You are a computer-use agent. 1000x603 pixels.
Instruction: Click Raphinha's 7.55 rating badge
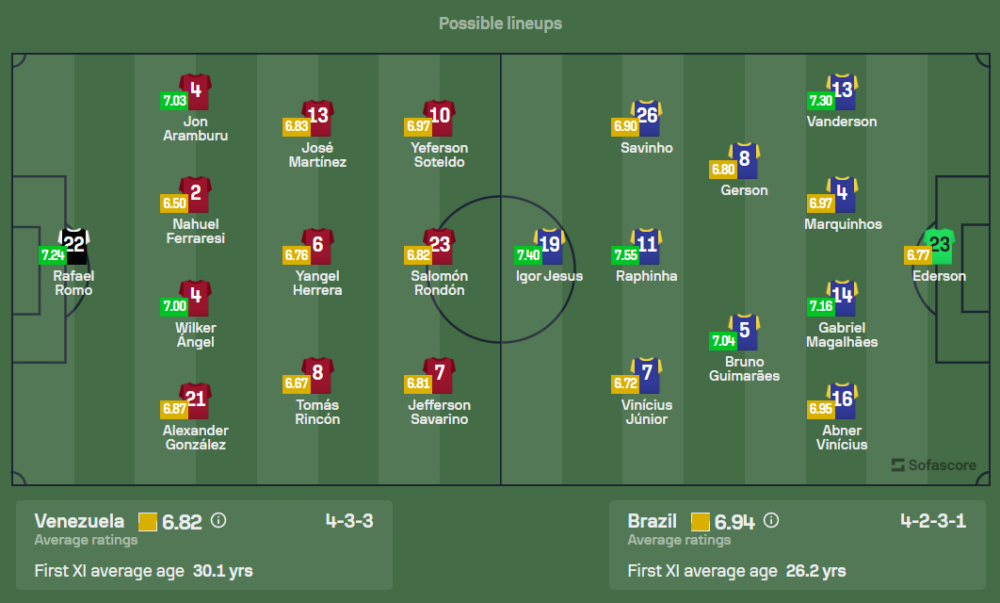click(x=626, y=255)
